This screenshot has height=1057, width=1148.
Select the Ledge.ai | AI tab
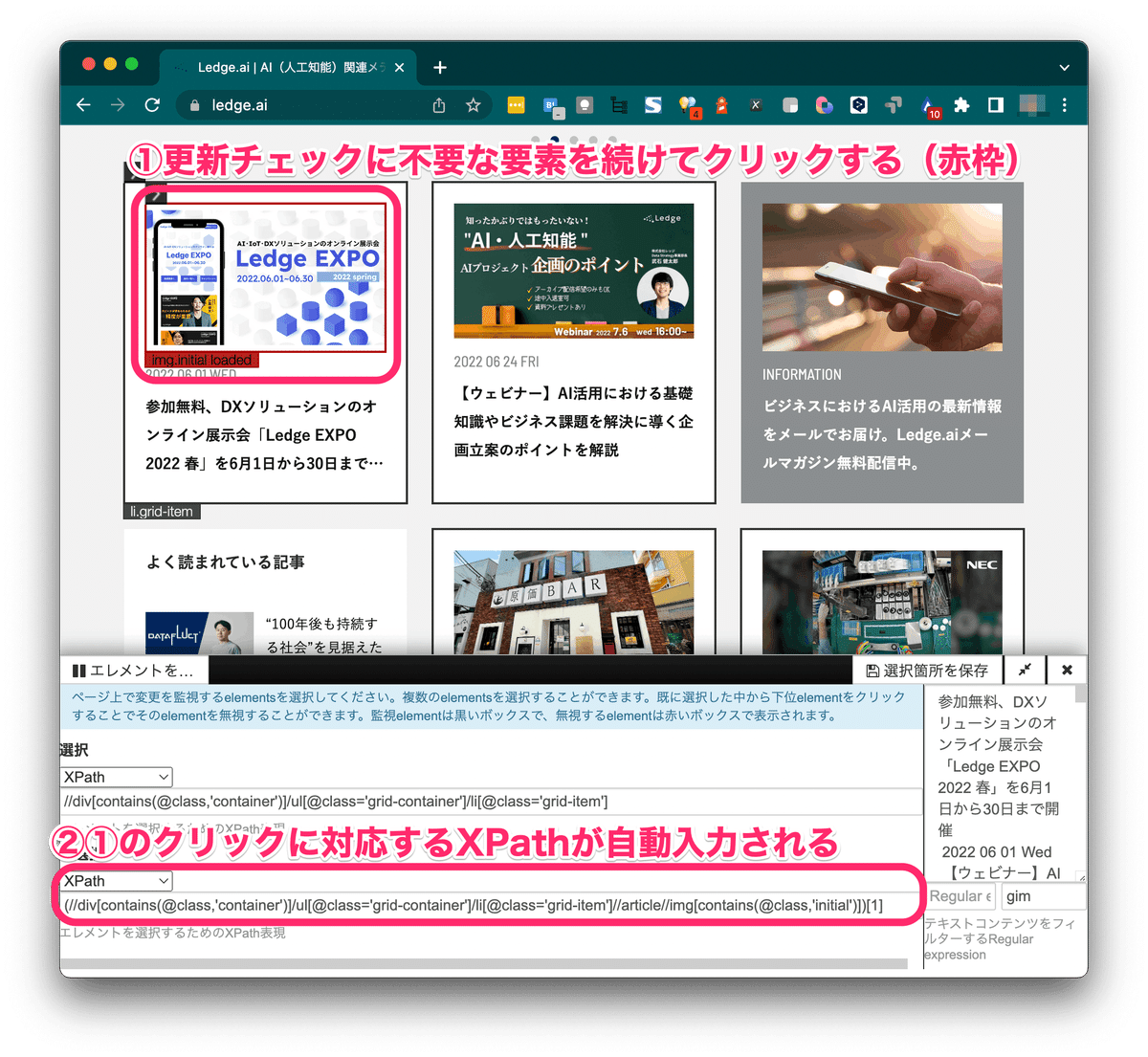(289, 67)
